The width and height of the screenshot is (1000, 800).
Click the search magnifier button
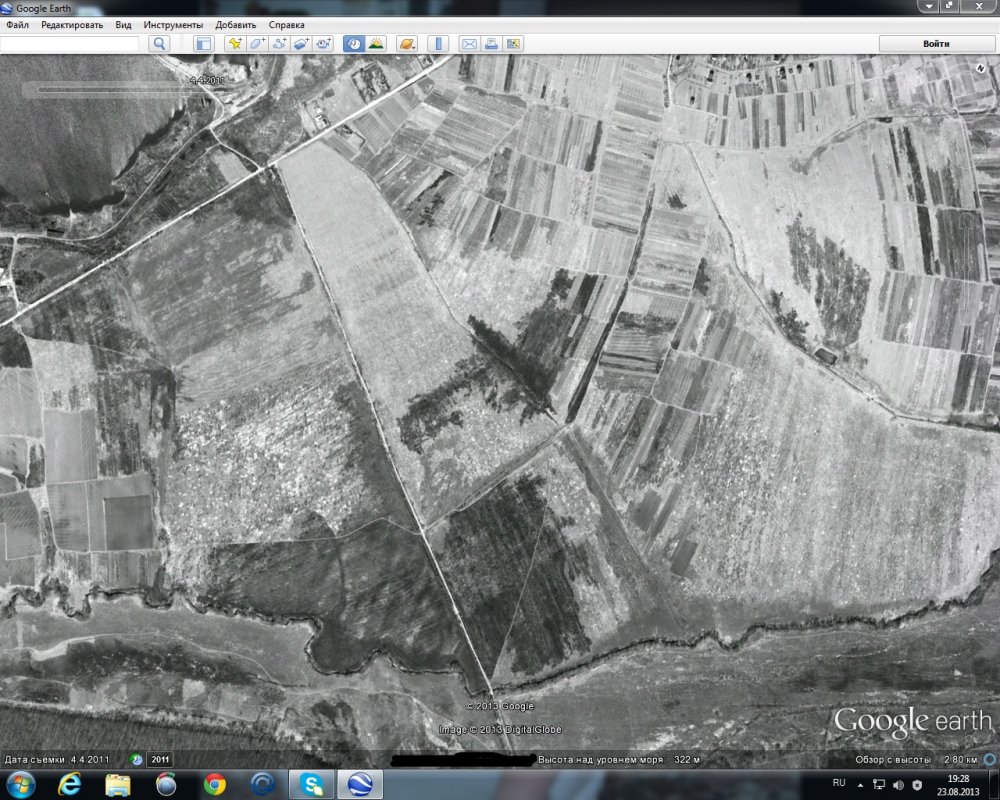tap(159, 44)
